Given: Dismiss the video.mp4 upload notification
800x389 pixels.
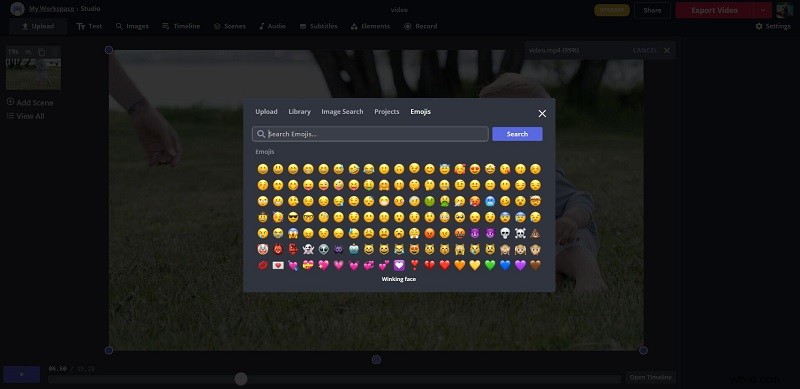Looking at the screenshot, I should [667, 51].
